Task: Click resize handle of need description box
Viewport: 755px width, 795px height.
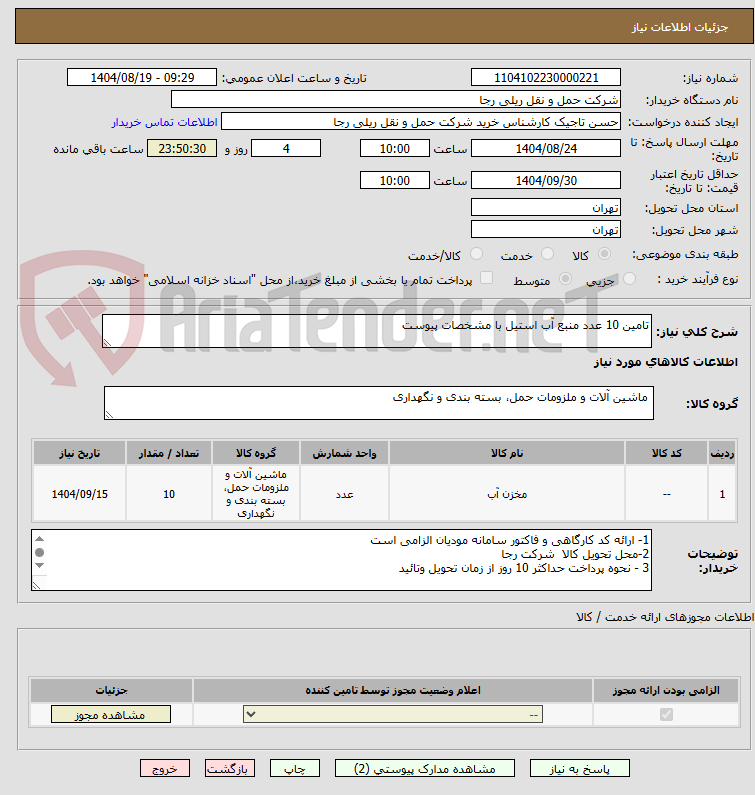Action: [107, 343]
